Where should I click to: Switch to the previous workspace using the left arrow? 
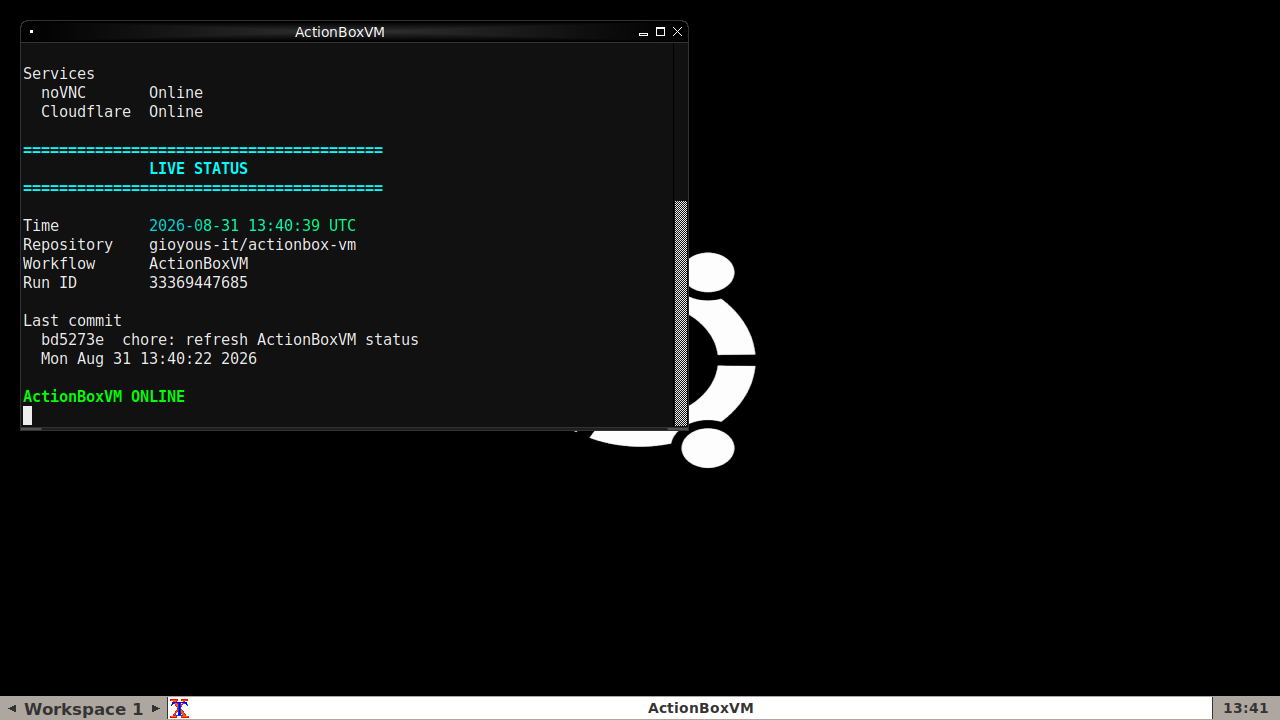pos(11,708)
